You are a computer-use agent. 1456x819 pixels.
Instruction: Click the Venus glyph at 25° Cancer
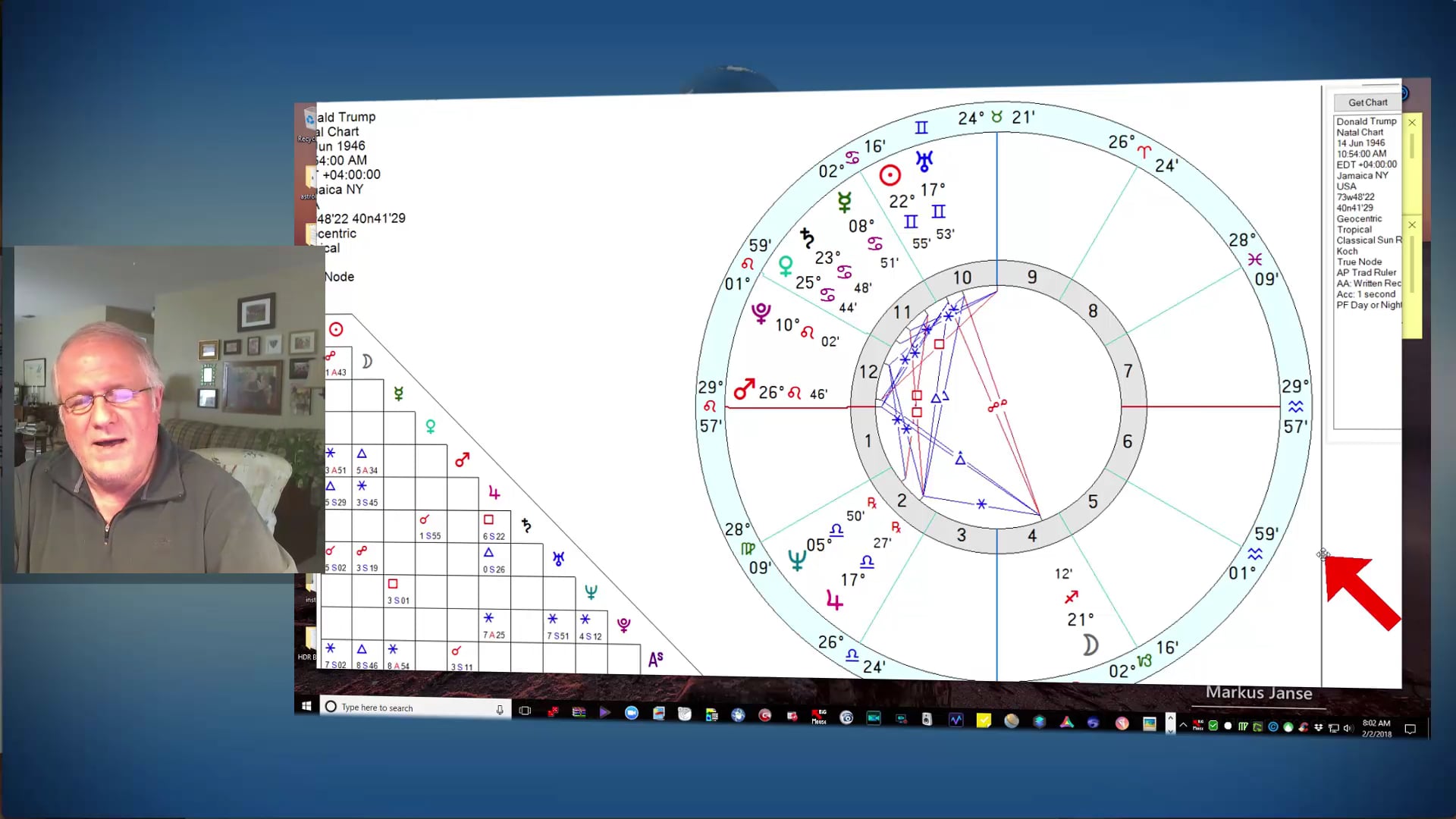(x=786, y=265)
